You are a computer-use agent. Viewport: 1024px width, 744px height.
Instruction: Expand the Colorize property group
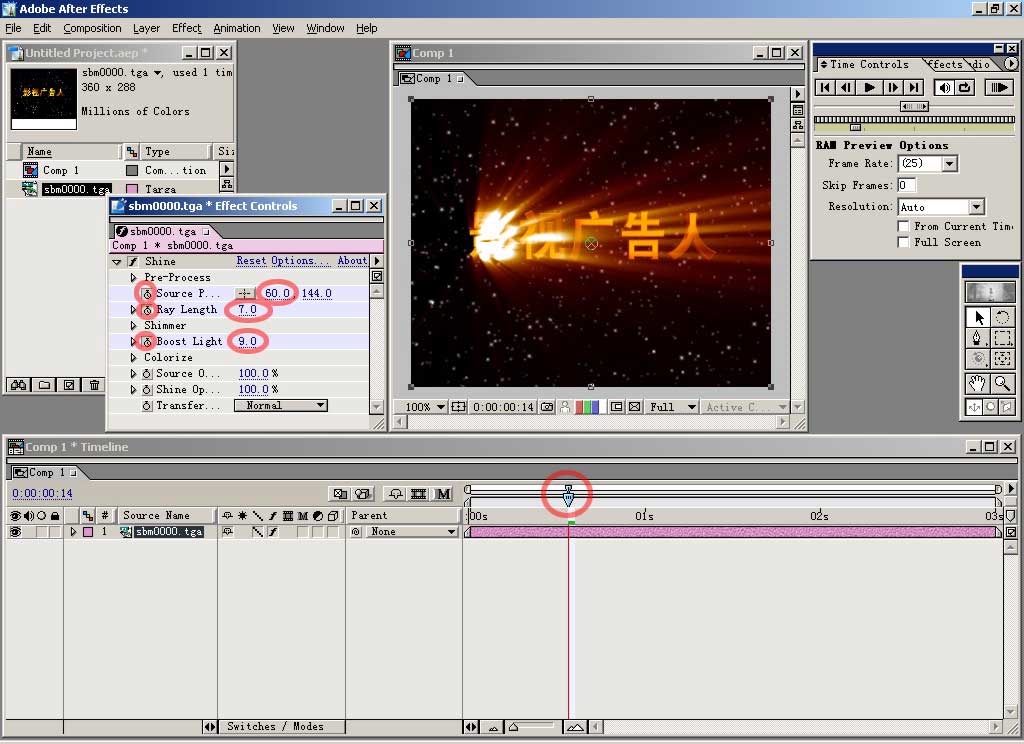(134, 357)
